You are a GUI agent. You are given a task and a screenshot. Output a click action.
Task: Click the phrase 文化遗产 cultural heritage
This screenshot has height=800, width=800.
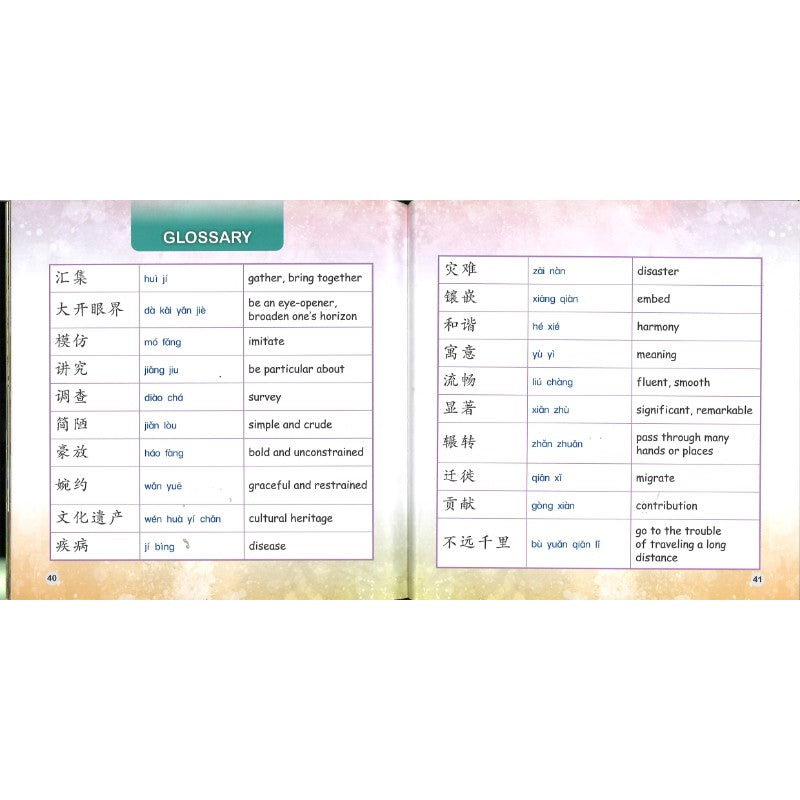pos(92,518)
